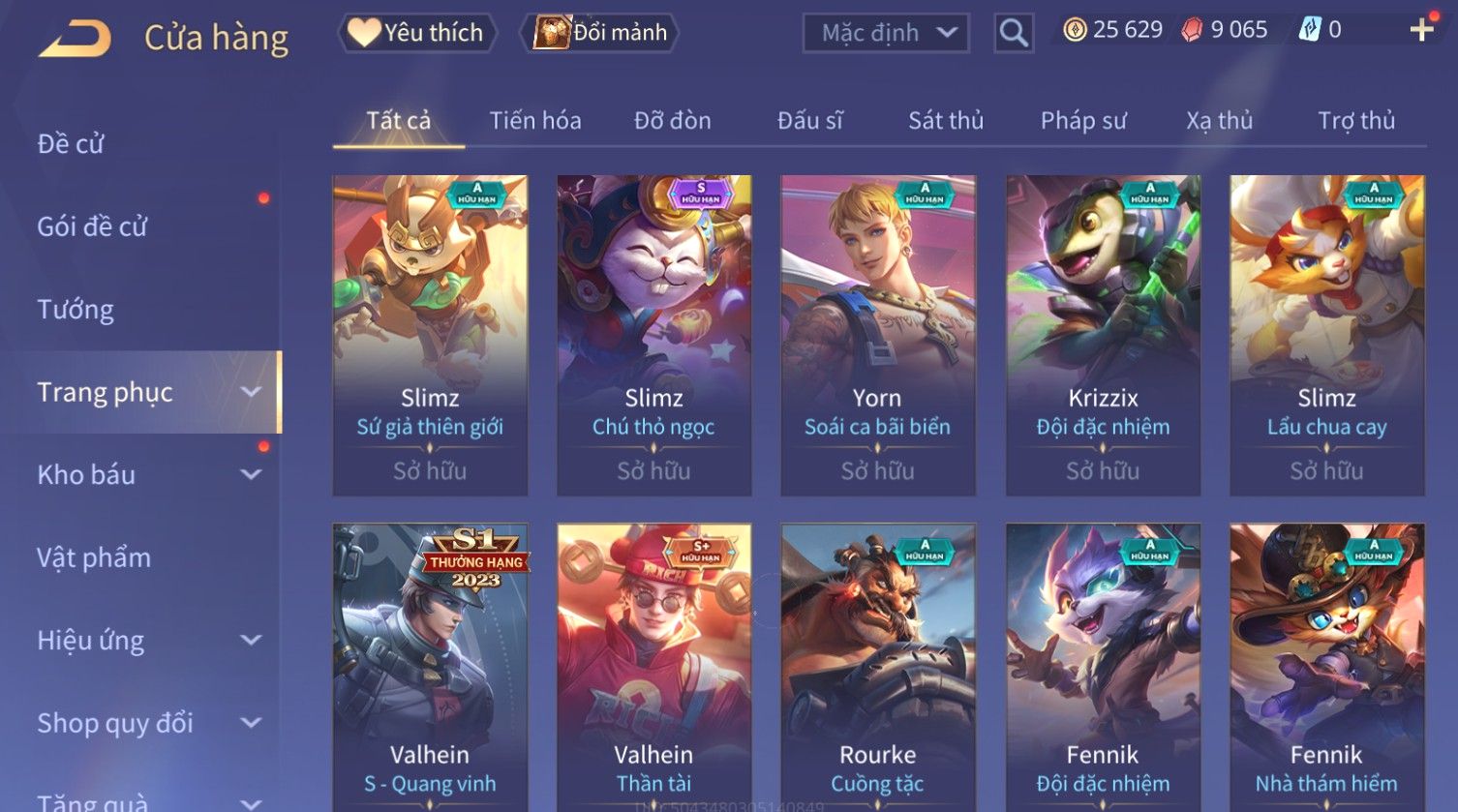The image size is (1458, 812).
Task: Tap the gold coin balance icon
Action: pyautogui.click(x=1075, y=30)
